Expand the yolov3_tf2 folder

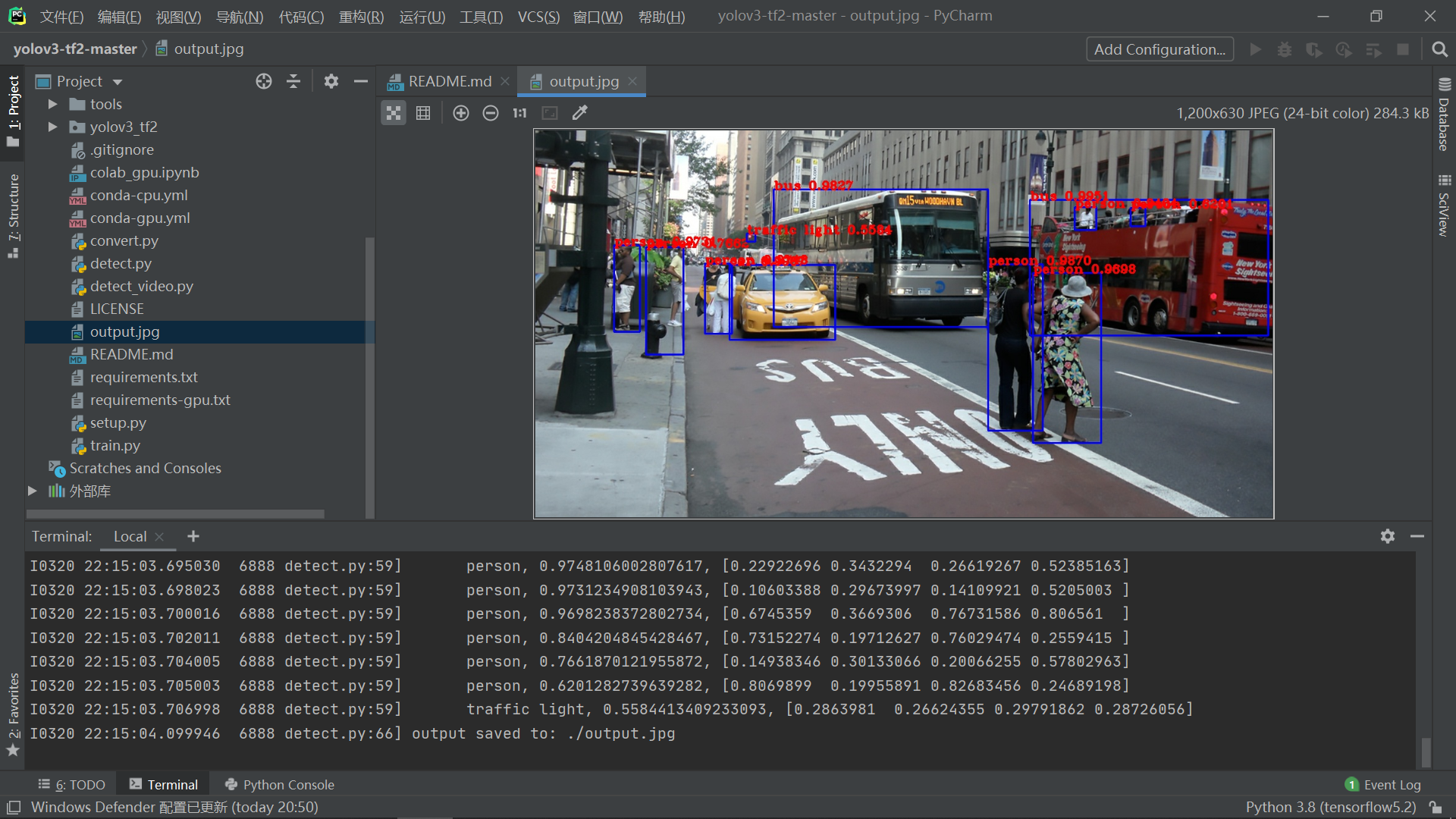click(x=52, y=127)
